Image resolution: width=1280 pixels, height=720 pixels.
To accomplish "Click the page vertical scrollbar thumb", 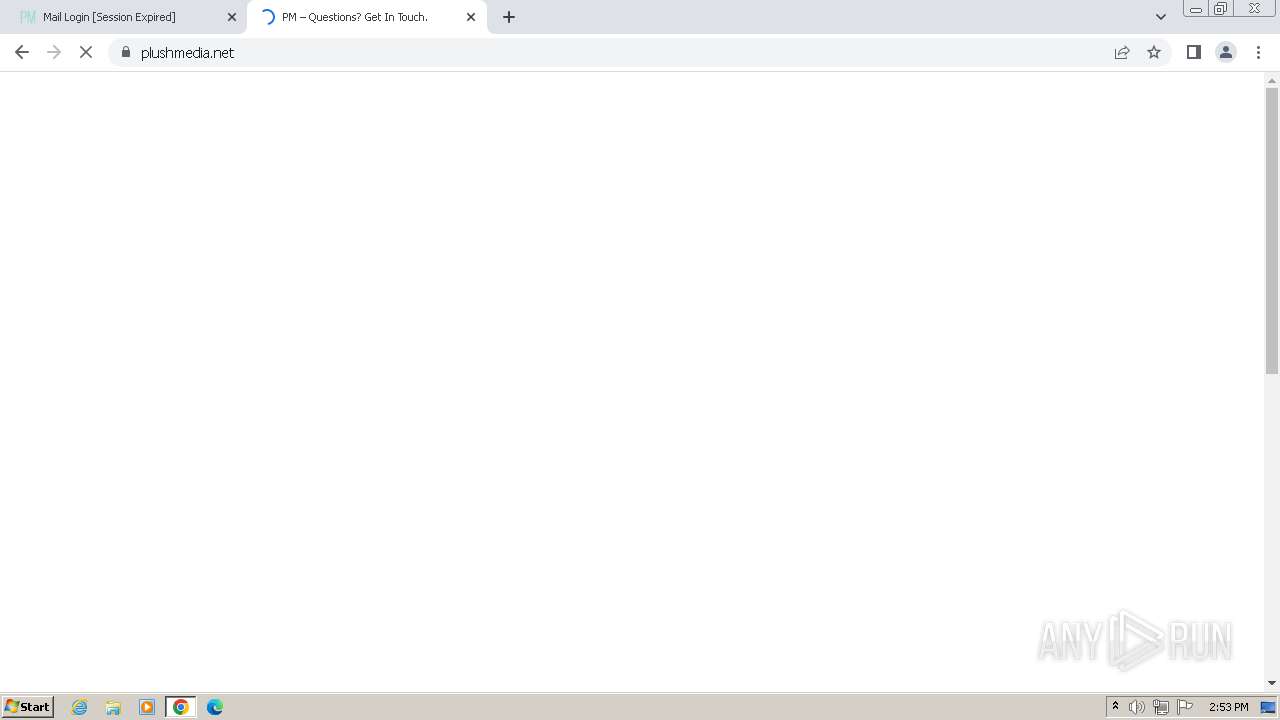I will pos(1272,230).
